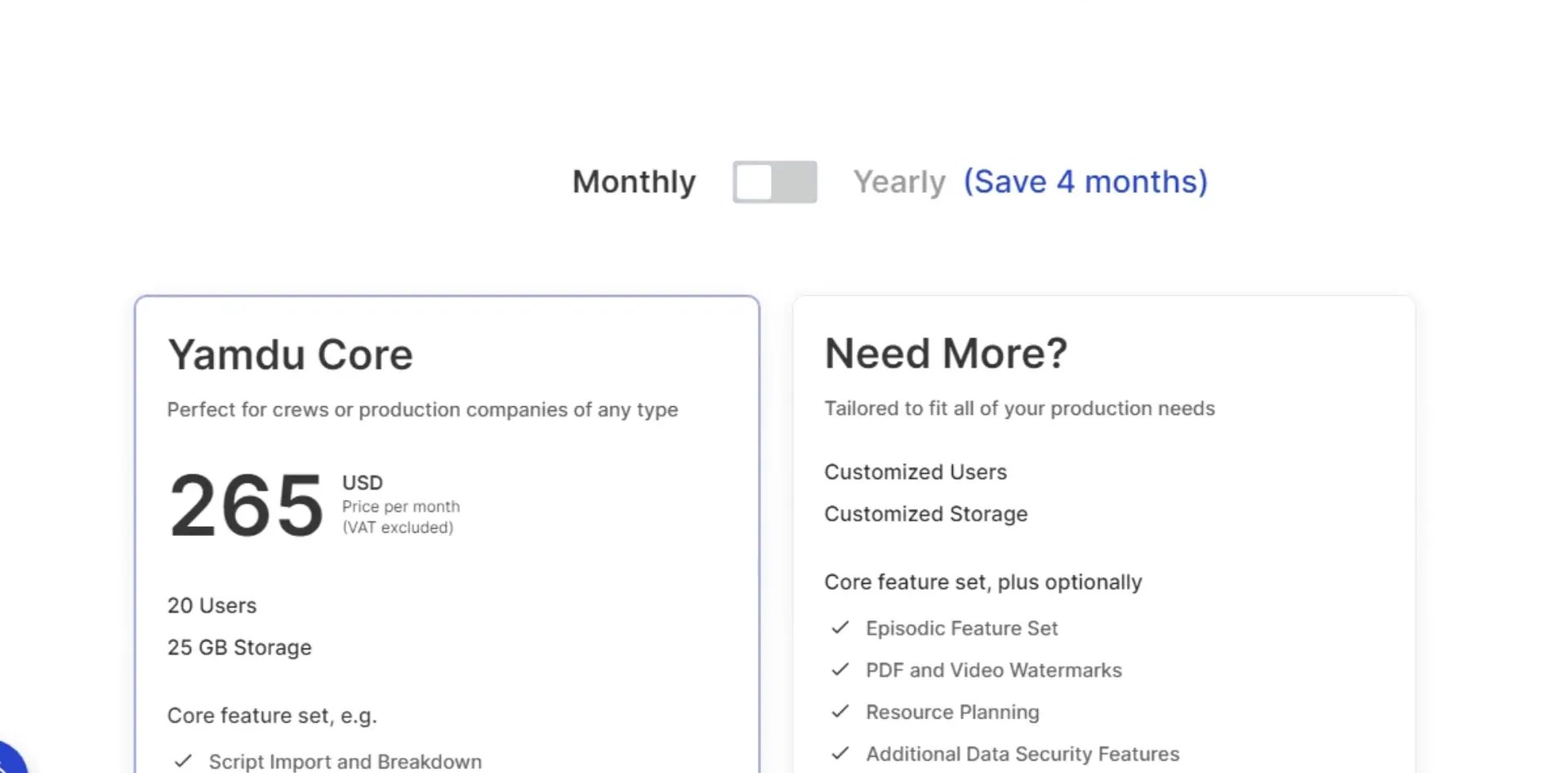Select the Customized Storage feature text

(925, 514)
